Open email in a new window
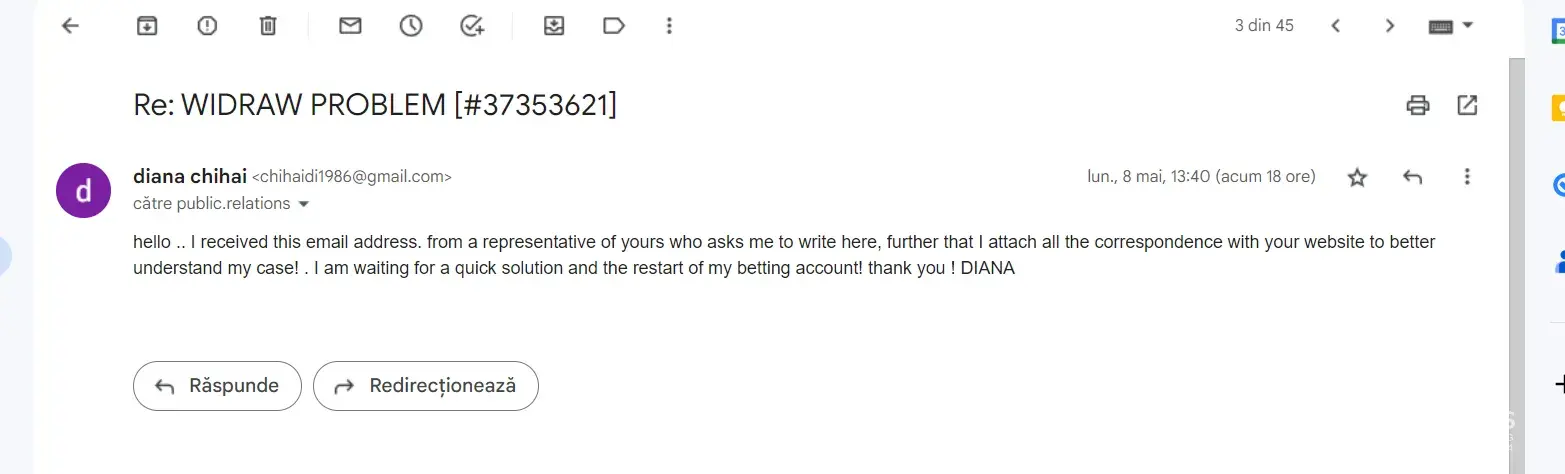 pos(1467,105)
